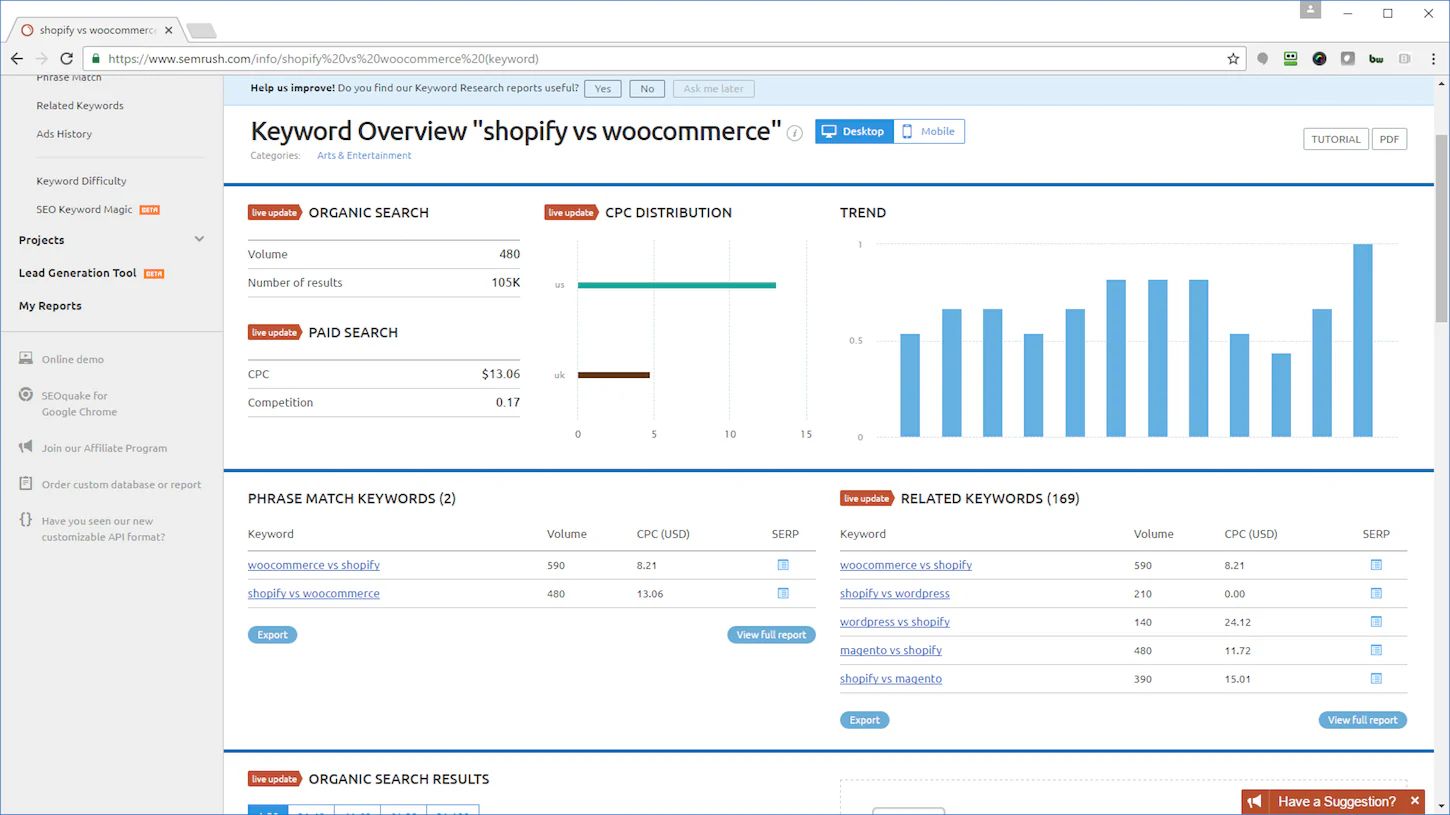
Task: Open SERP icon for shopify vs wordpress row
Action: coord(1376,593)
